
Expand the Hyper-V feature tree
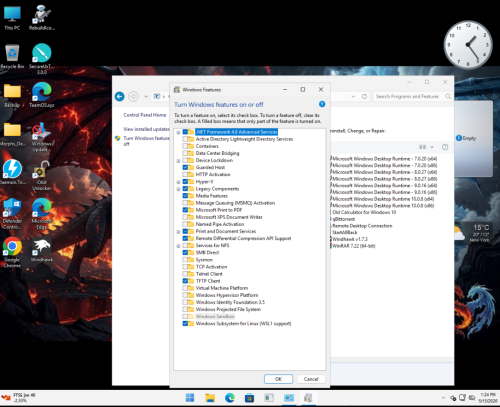(x=178, y=182)
